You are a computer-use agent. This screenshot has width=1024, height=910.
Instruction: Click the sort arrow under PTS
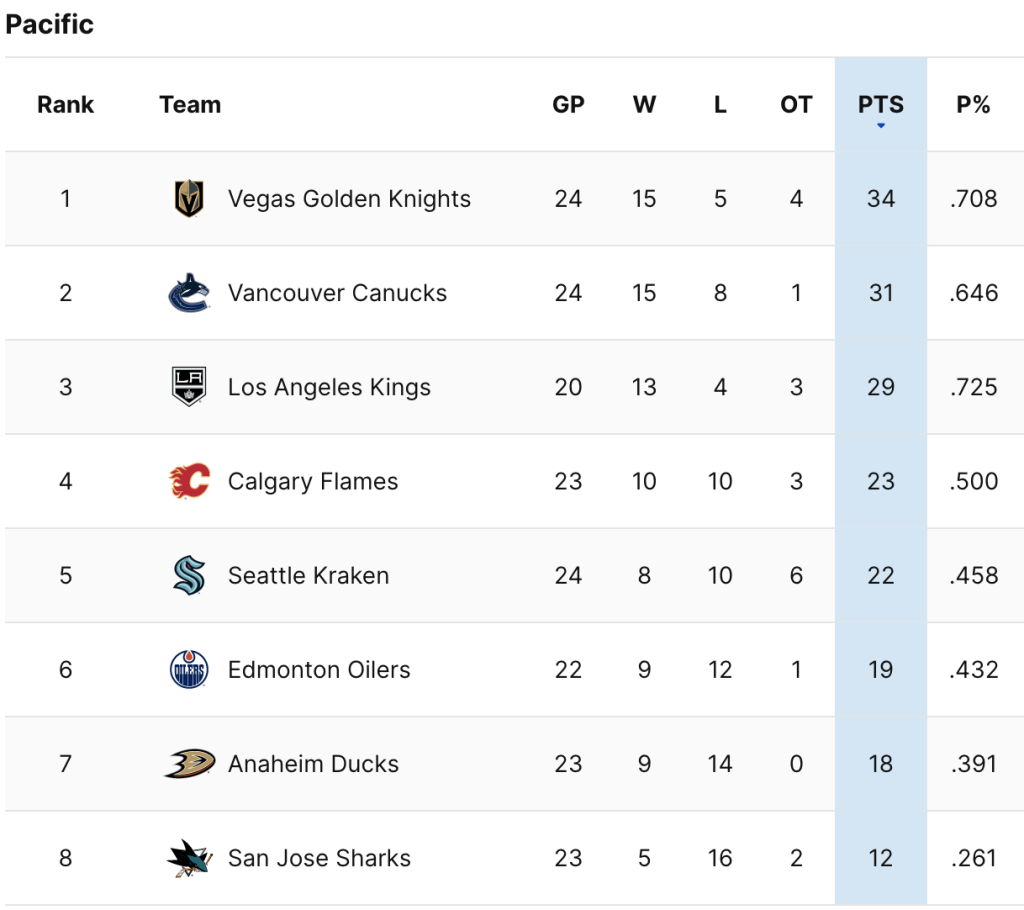(880, 124)
